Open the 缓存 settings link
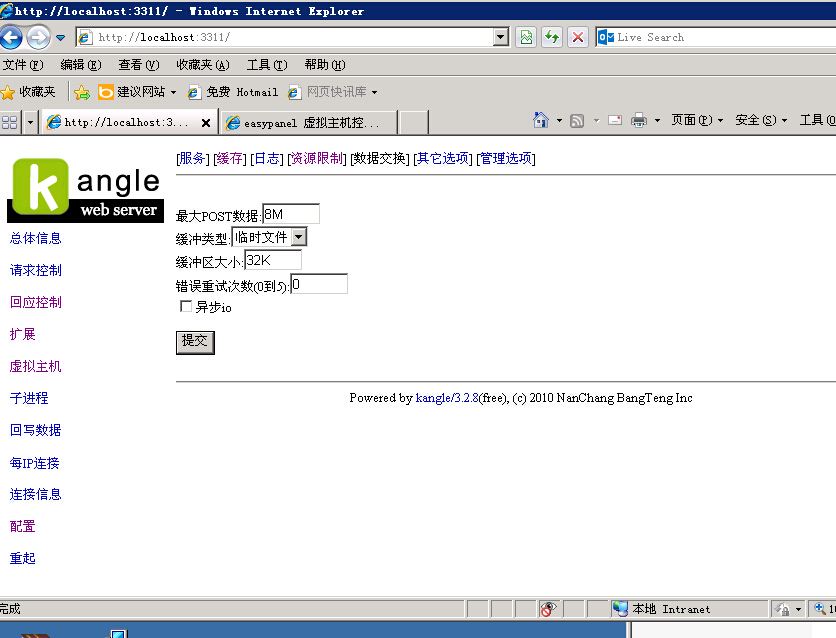 (x=230, y=158)
